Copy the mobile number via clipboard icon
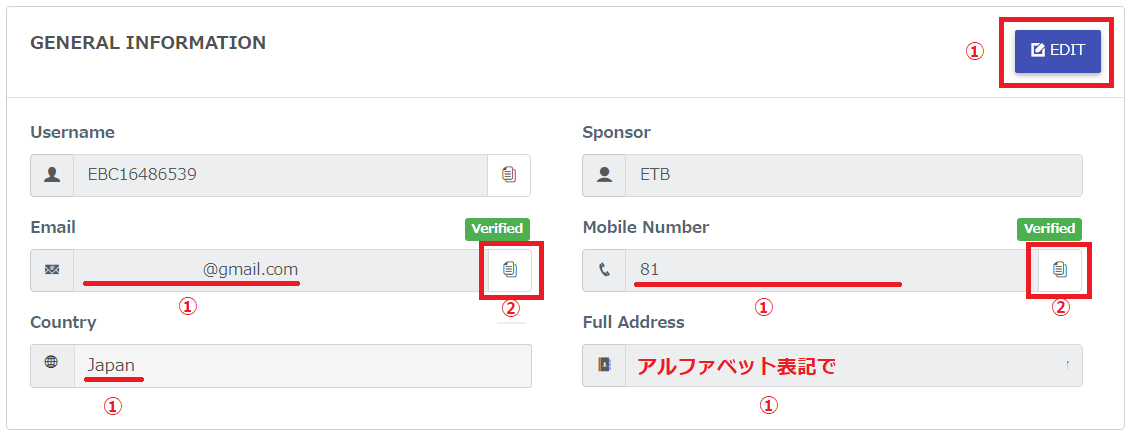This screenshot has width=1135, height=441. click(1060, 270)
